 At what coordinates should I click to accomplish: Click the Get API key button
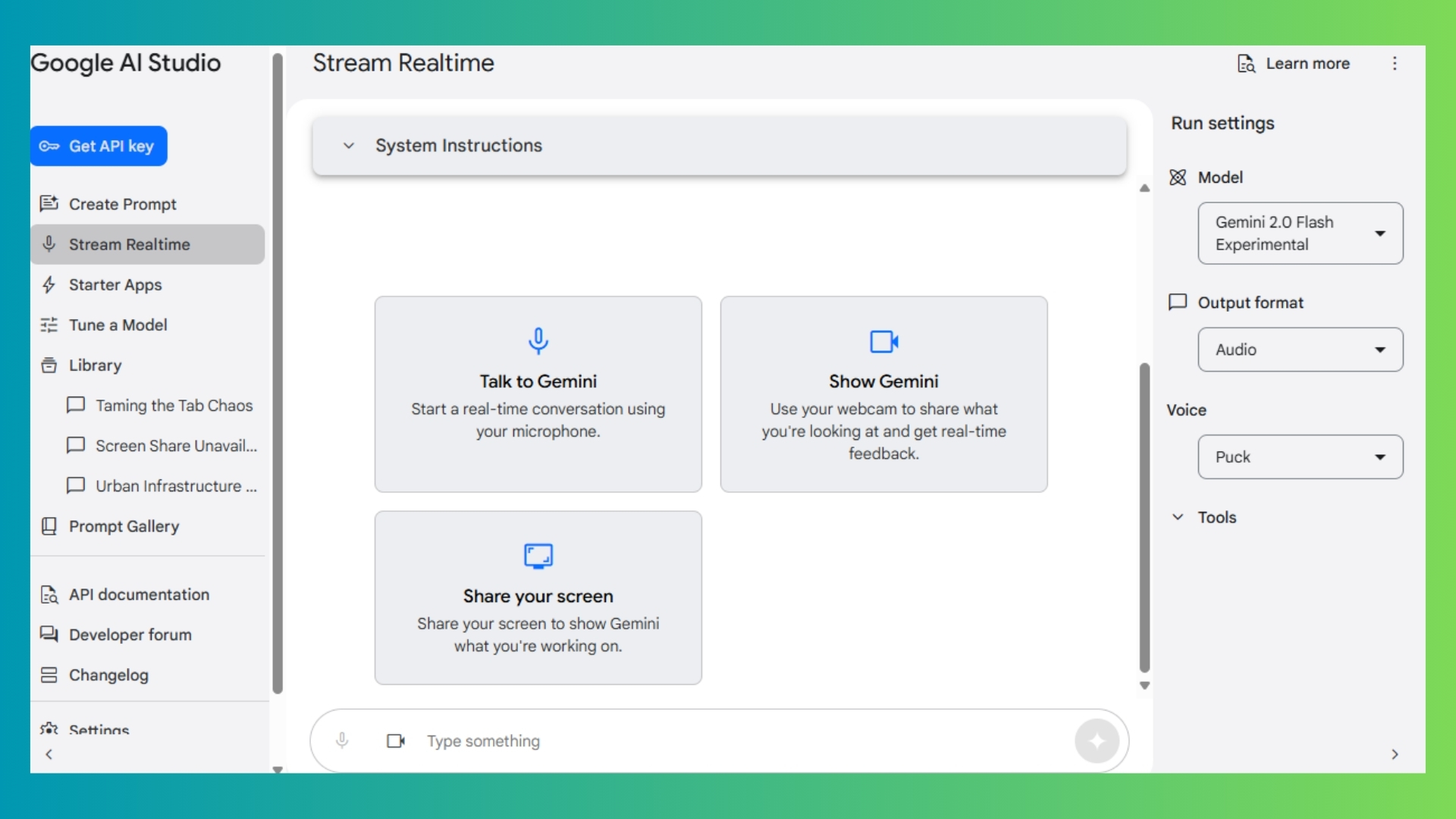tap(99, 146)
